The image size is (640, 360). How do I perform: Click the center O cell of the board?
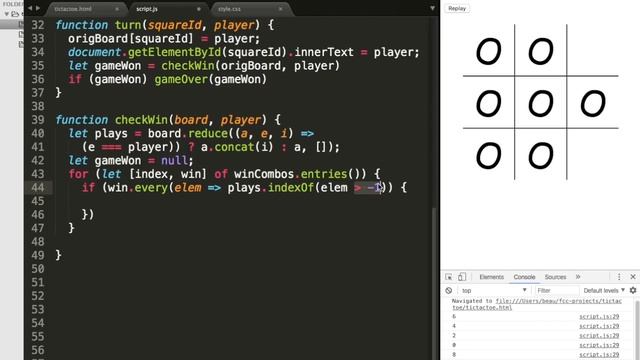[x=541, y=102]
